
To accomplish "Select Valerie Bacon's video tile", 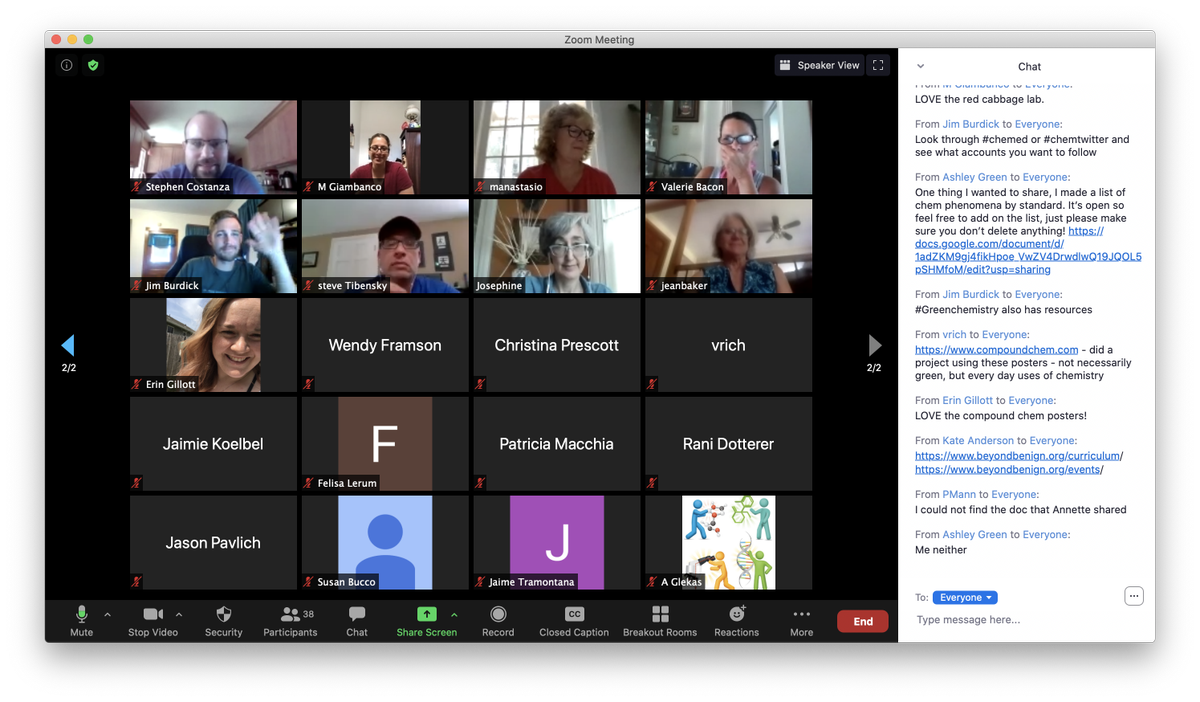I will 728,147.
